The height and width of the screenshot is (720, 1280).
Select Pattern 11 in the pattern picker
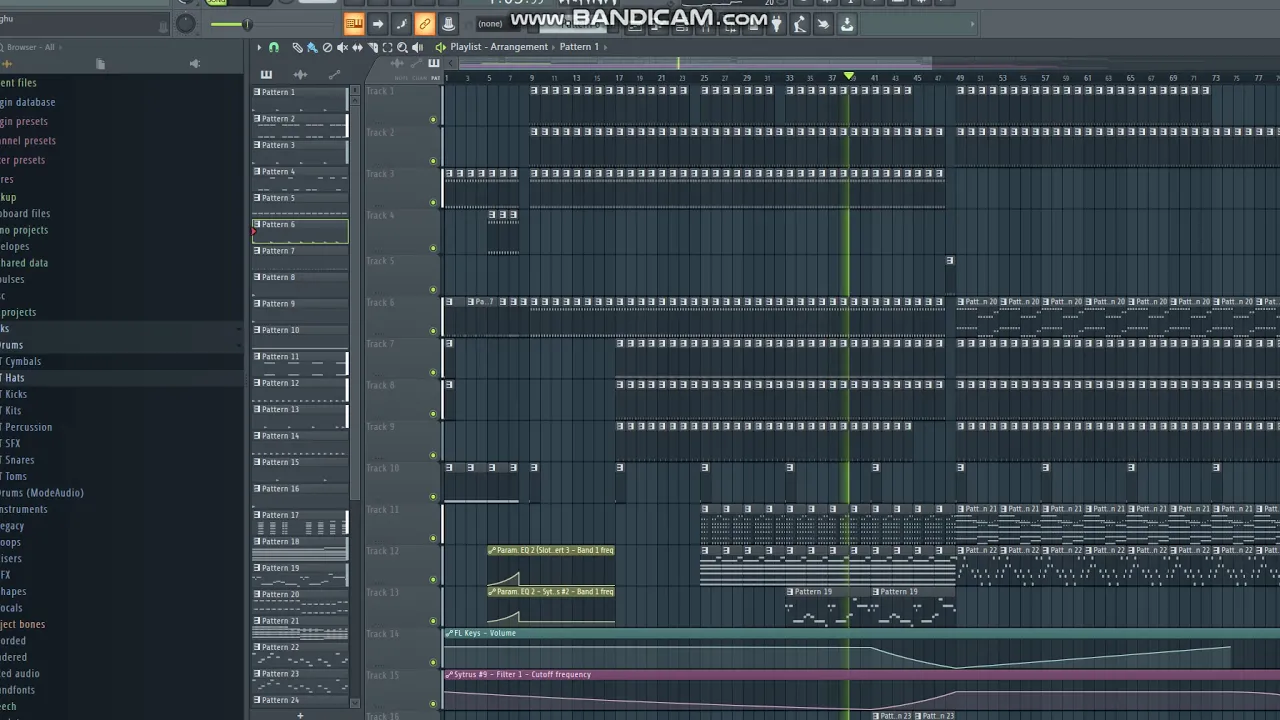tap(300, 364)
